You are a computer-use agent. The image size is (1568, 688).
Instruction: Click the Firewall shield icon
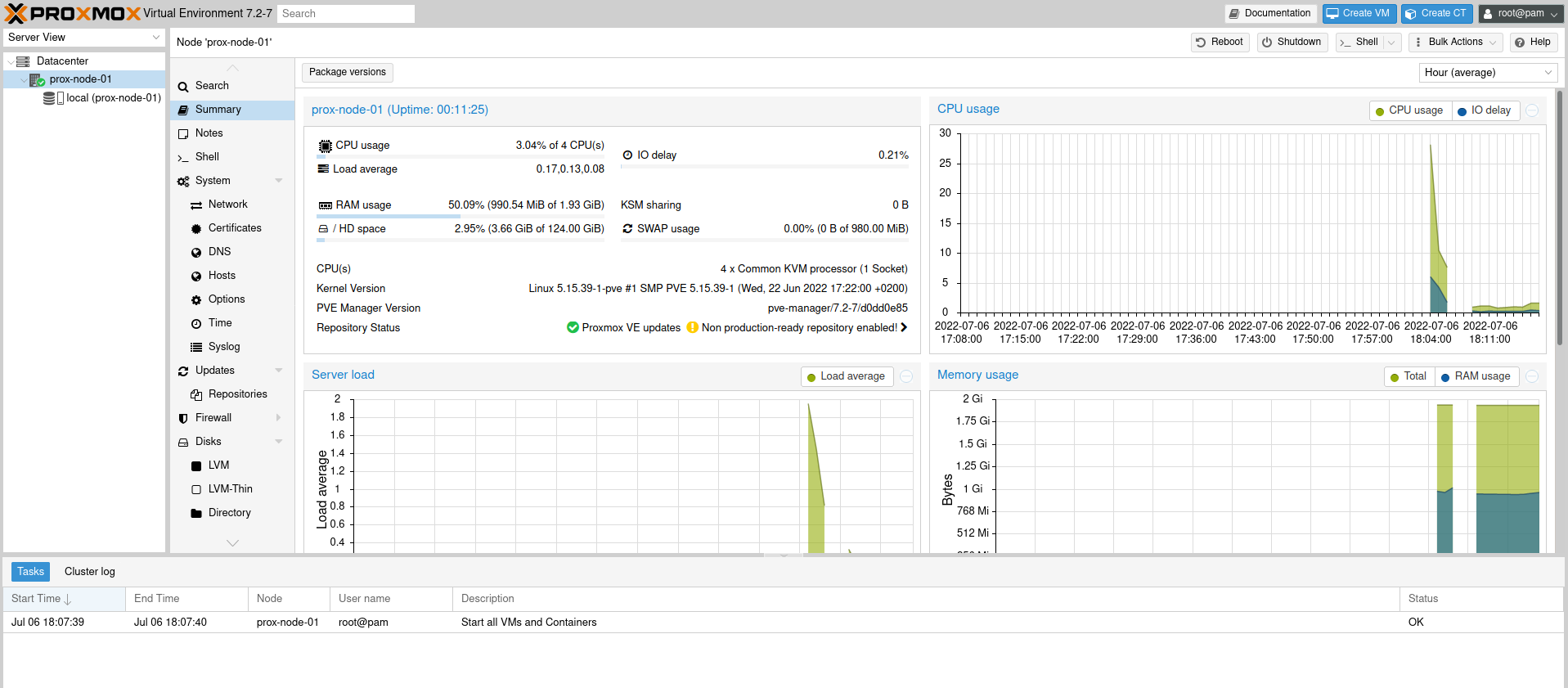coord(183,418)
